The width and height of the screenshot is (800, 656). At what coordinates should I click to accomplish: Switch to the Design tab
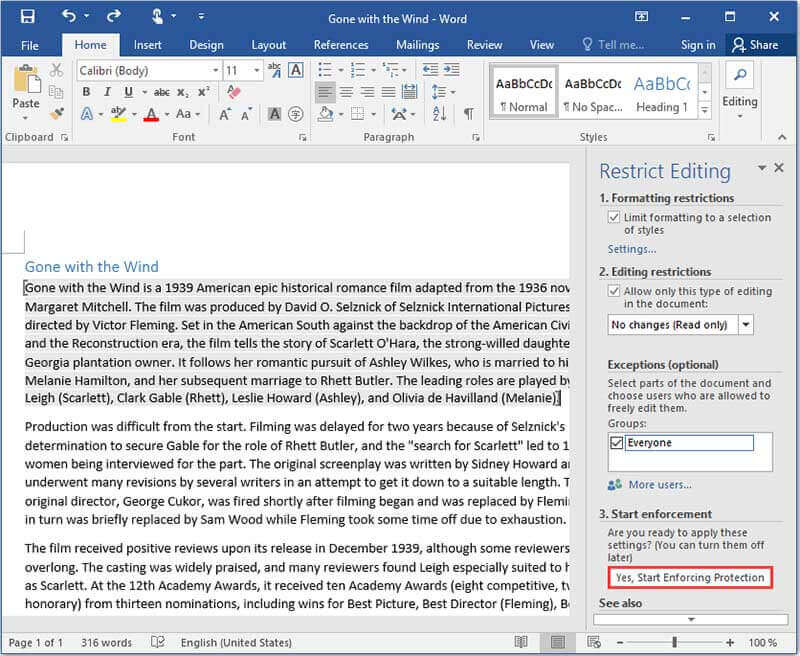tap(206, 45)
